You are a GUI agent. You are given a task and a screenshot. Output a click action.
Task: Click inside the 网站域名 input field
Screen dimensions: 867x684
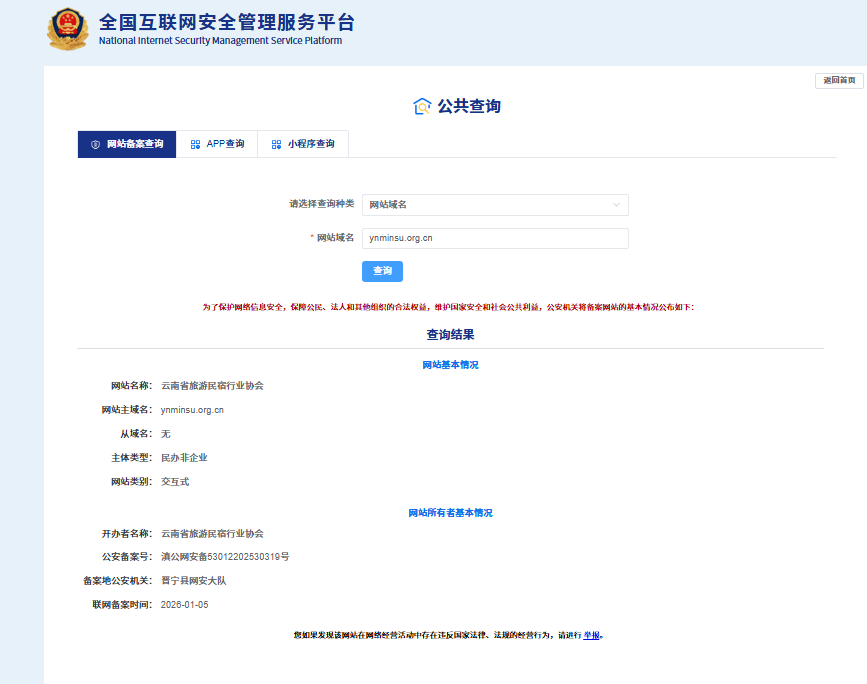click(x=495, y=238)
